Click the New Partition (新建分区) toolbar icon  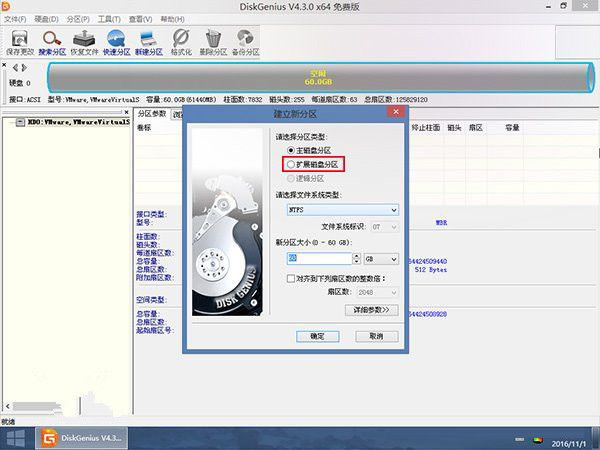point(149,42)
